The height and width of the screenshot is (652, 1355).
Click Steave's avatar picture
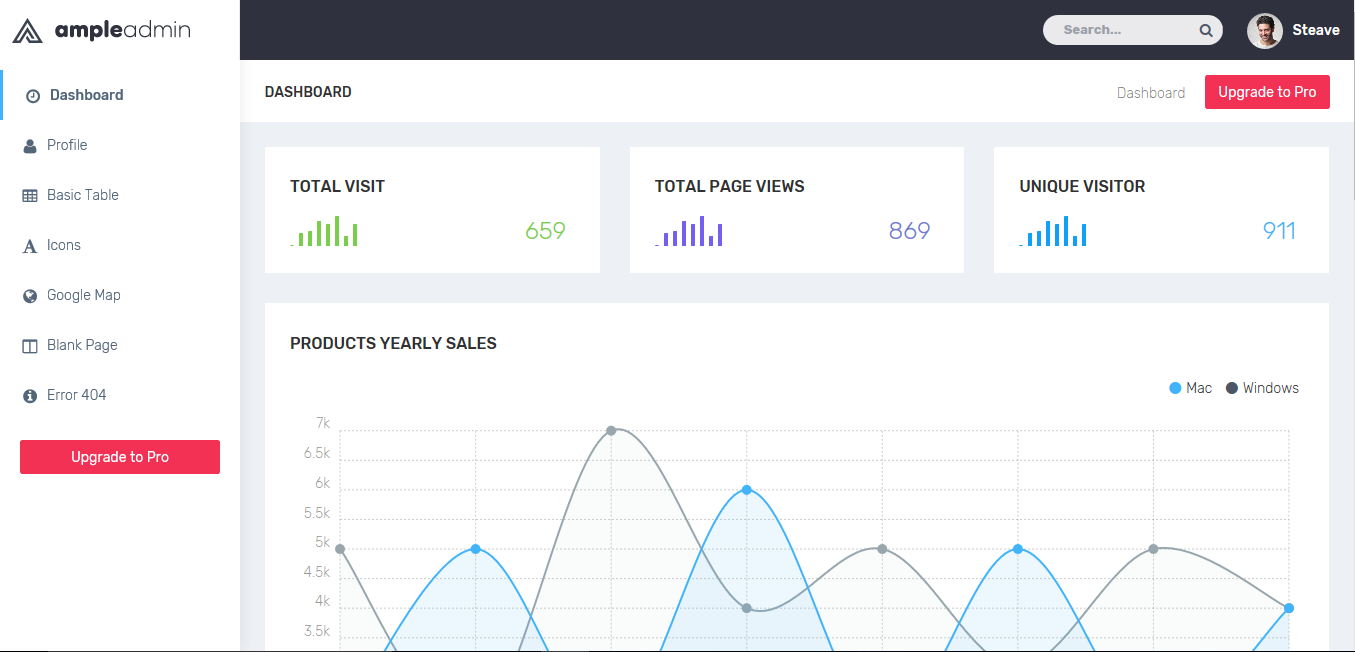1265,31
